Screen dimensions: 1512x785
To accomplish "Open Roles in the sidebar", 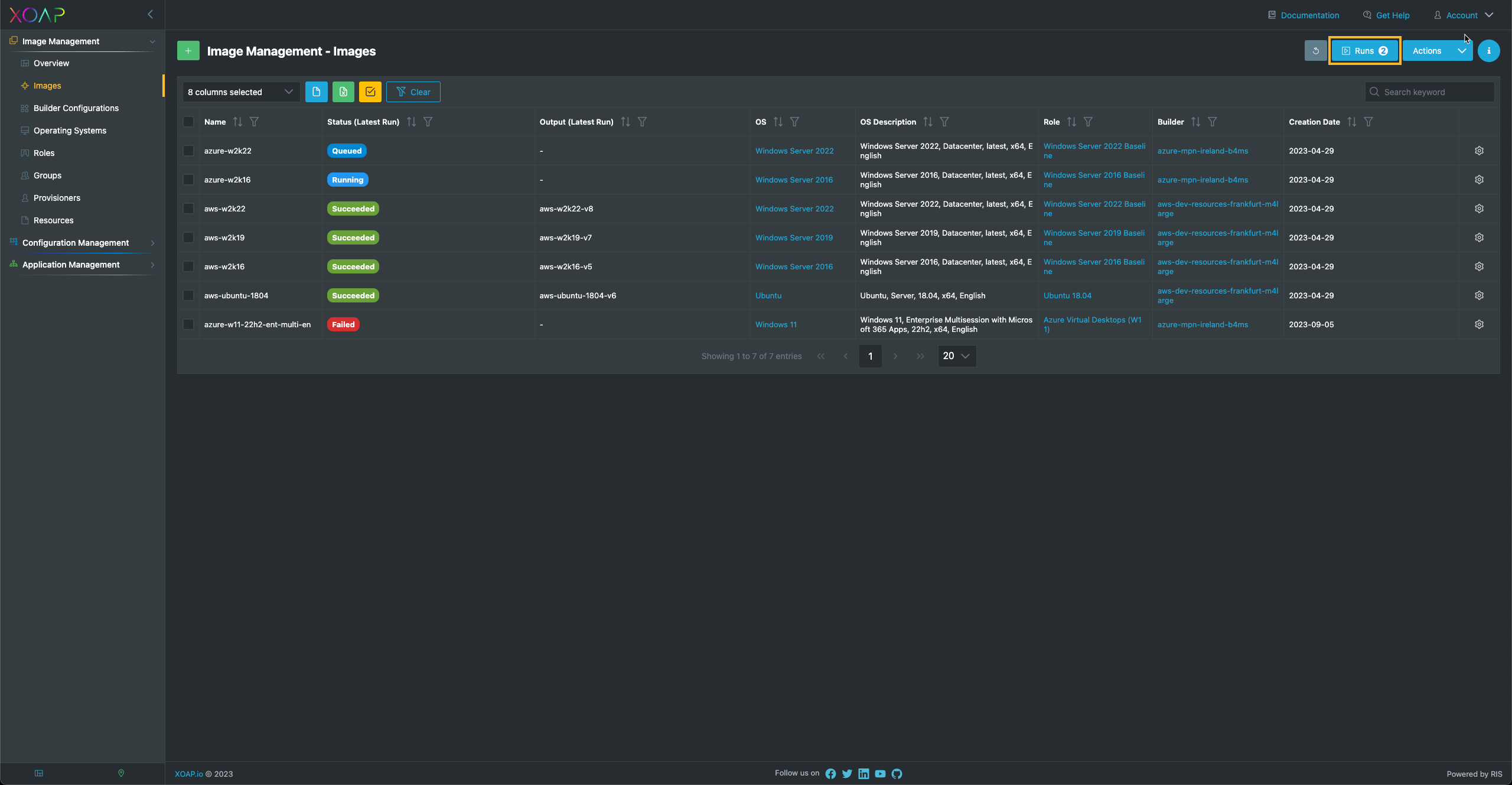I will 44,153.
